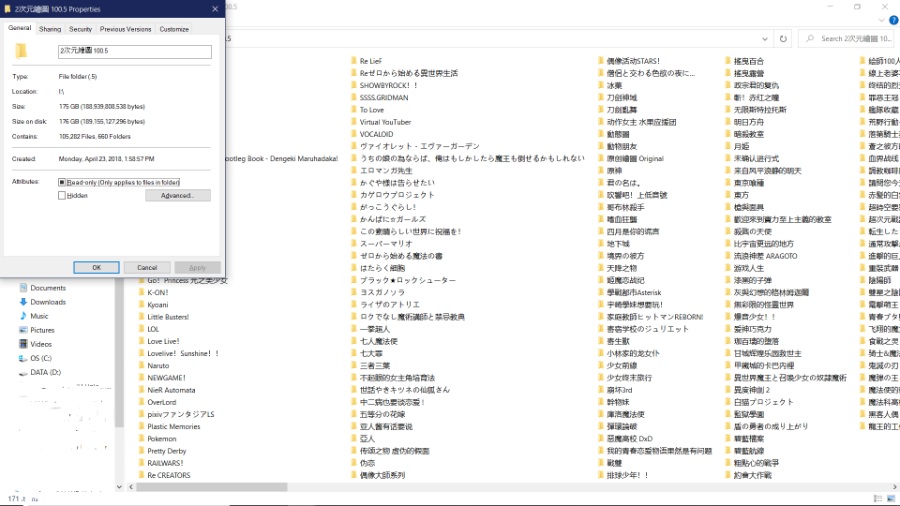Close the Properties dialog window
The image size is (900, 506).
point(215,9)
